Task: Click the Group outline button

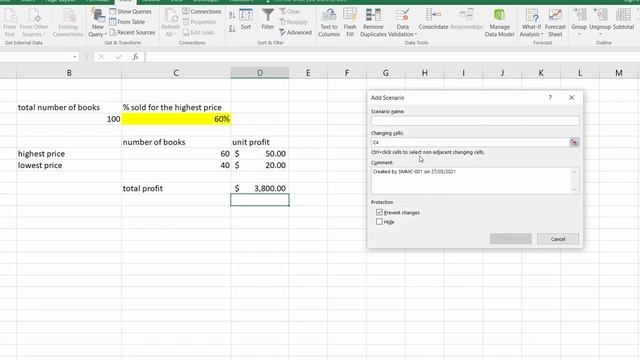Action: point(579,21)
